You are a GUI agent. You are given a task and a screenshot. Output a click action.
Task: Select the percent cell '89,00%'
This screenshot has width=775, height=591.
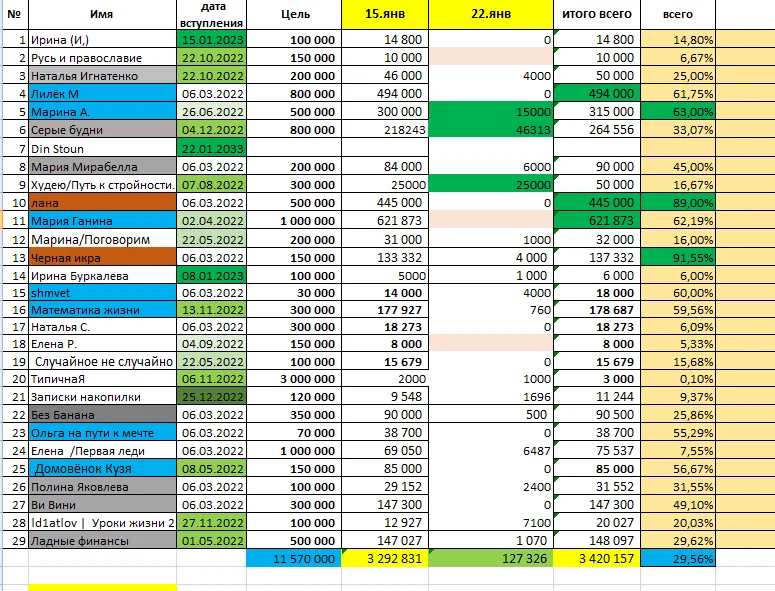click(x=678, y=203)
